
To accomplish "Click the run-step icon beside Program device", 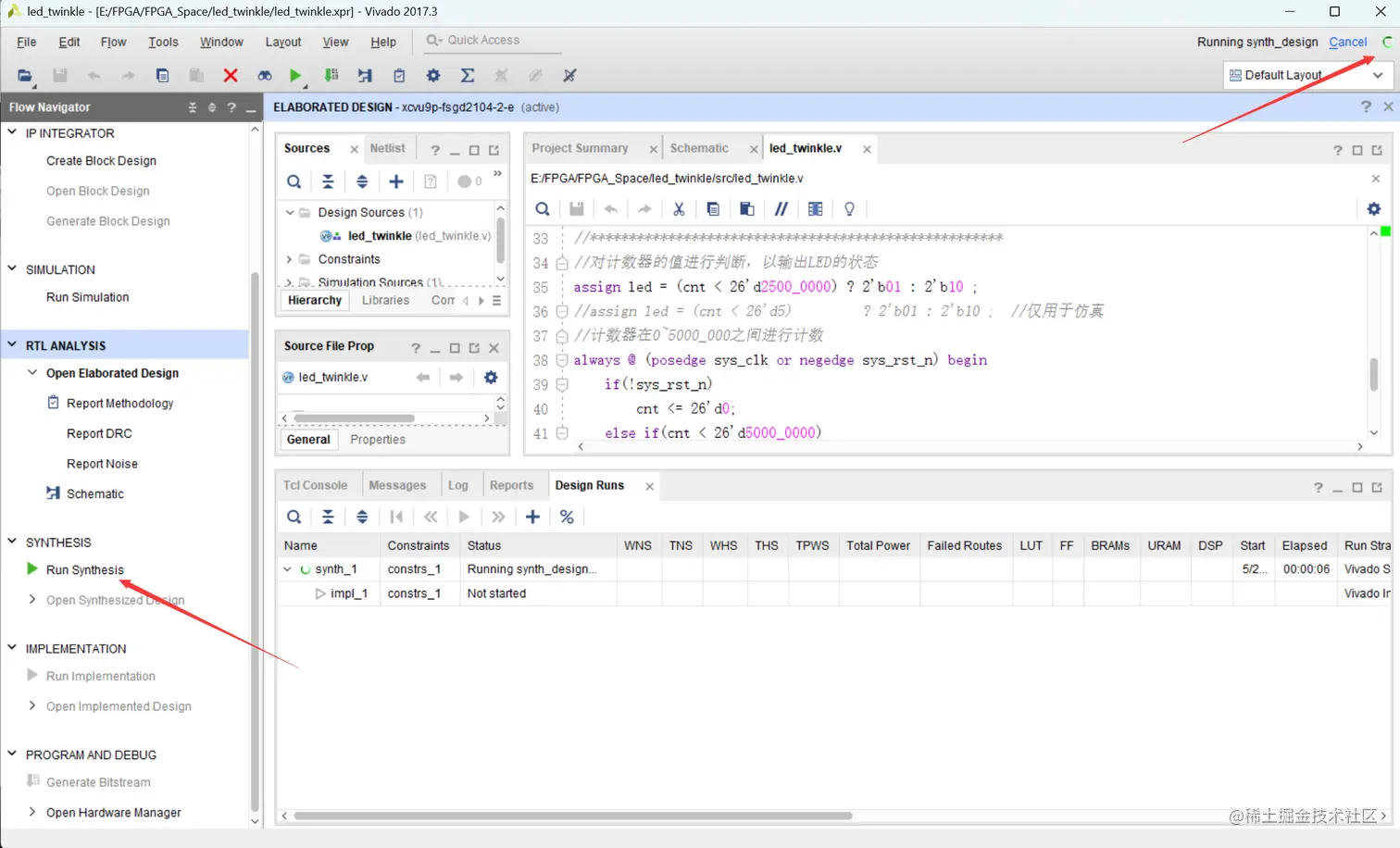I will point(365,76).
